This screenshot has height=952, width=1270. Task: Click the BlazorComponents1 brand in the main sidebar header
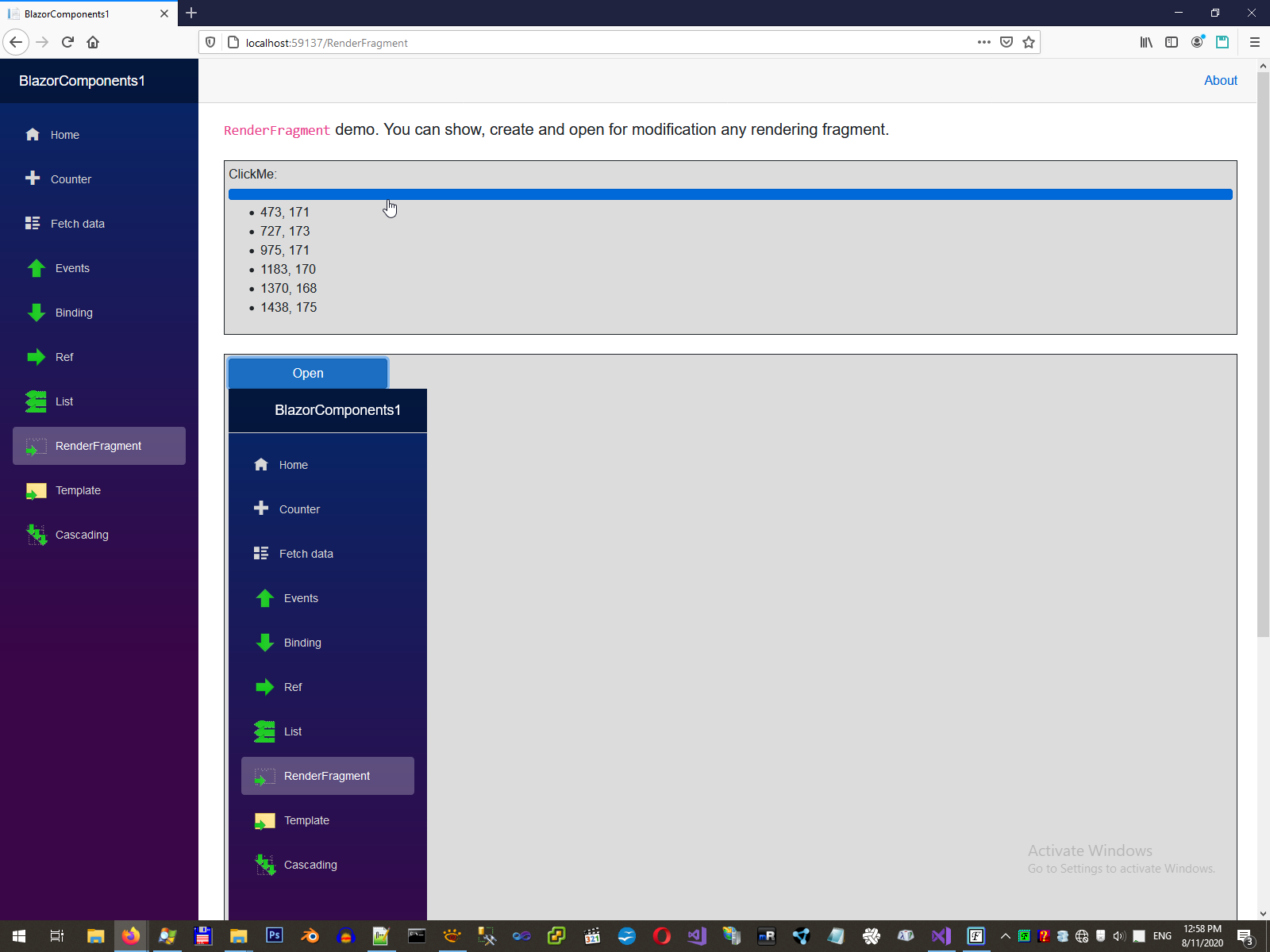click(82, 81)
